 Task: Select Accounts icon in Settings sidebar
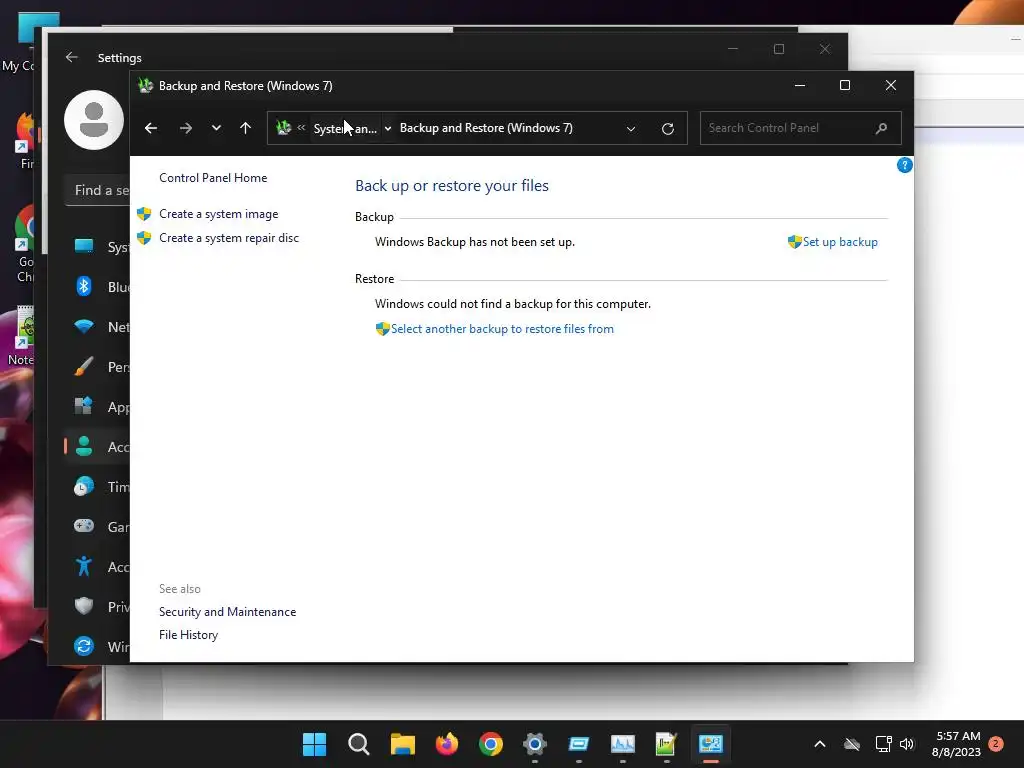coord(84,446)
